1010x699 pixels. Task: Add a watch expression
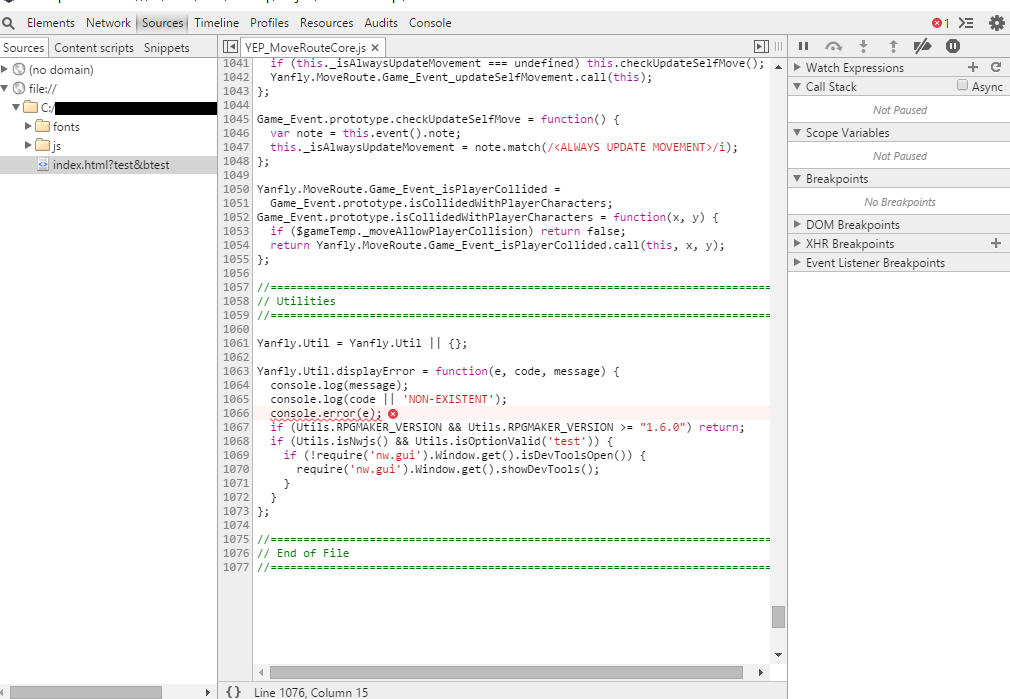click(973, 67)
